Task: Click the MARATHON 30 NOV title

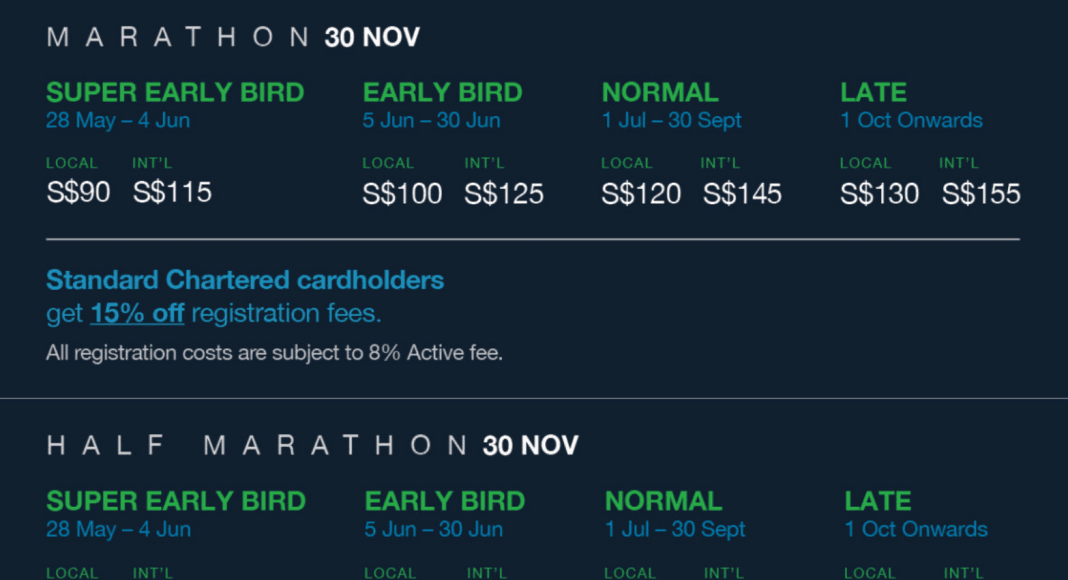Action: (x=233, y=37)
